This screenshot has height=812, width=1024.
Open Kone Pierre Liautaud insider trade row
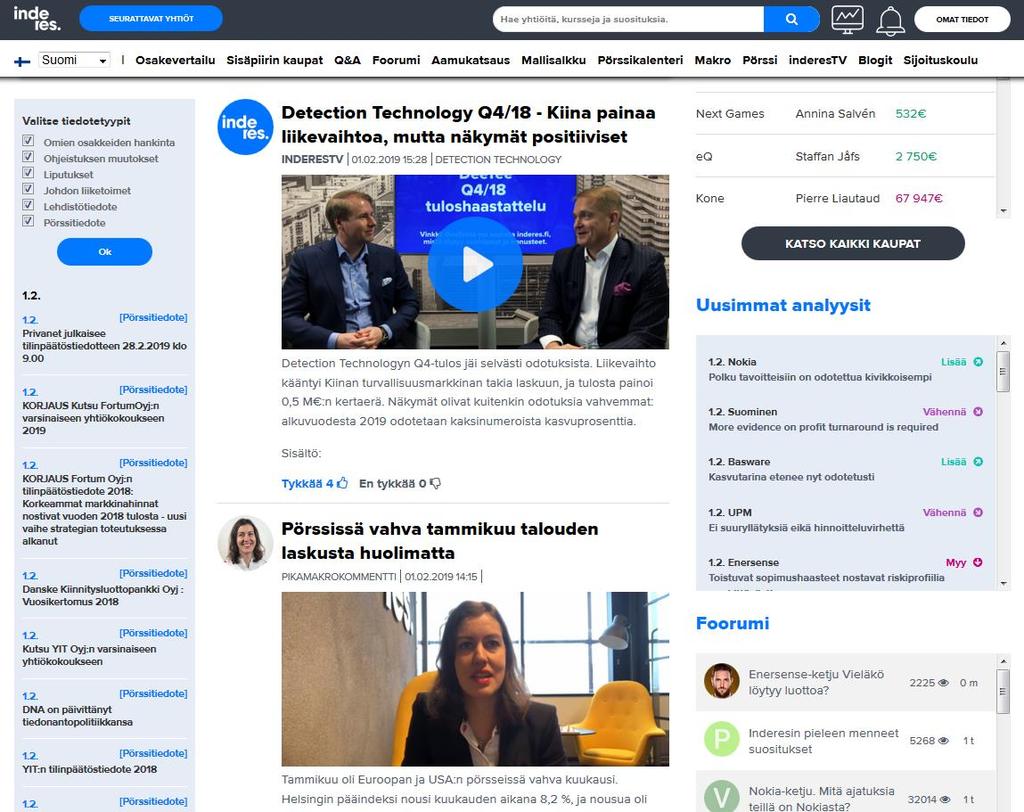coord(845,198)
